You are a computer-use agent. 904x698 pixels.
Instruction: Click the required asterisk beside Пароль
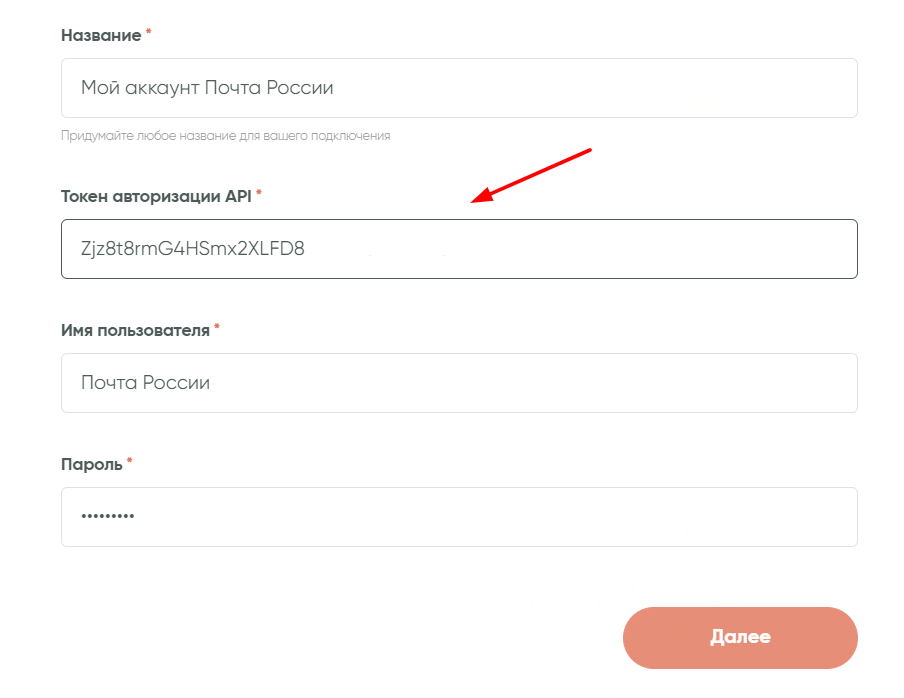(x=129, y=463)
